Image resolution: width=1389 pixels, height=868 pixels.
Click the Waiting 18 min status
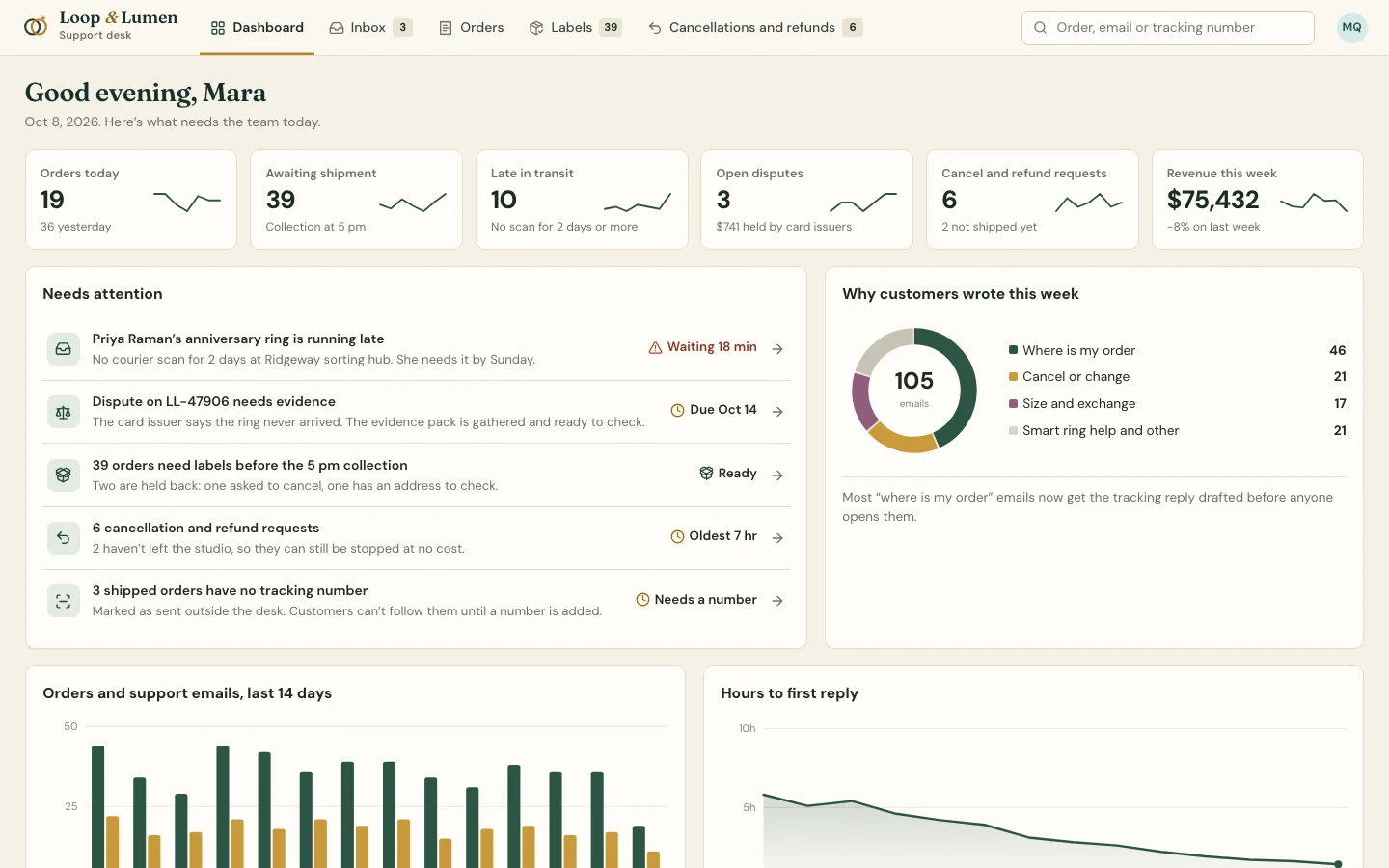[x=703, y=347]
